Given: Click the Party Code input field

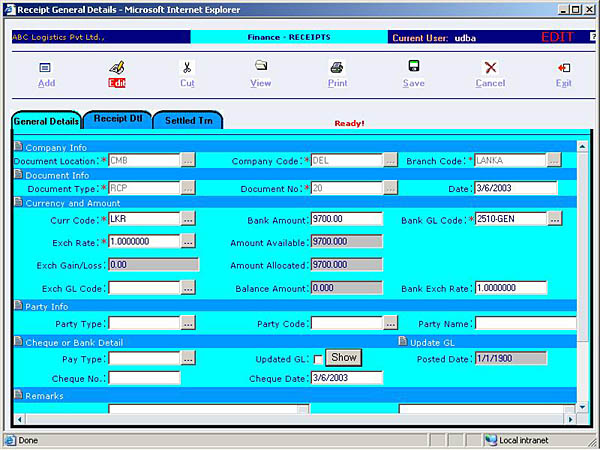Looking at the screenshot, I should (x=347, y=323).
